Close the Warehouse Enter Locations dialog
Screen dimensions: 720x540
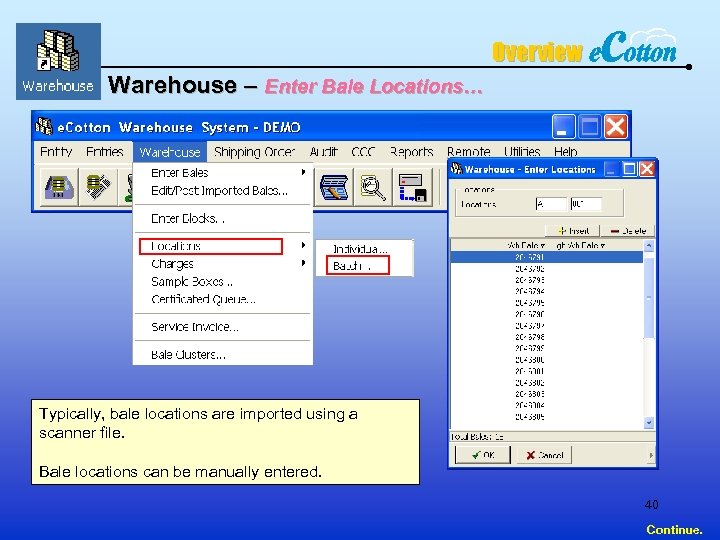click(x=647, y=169)
